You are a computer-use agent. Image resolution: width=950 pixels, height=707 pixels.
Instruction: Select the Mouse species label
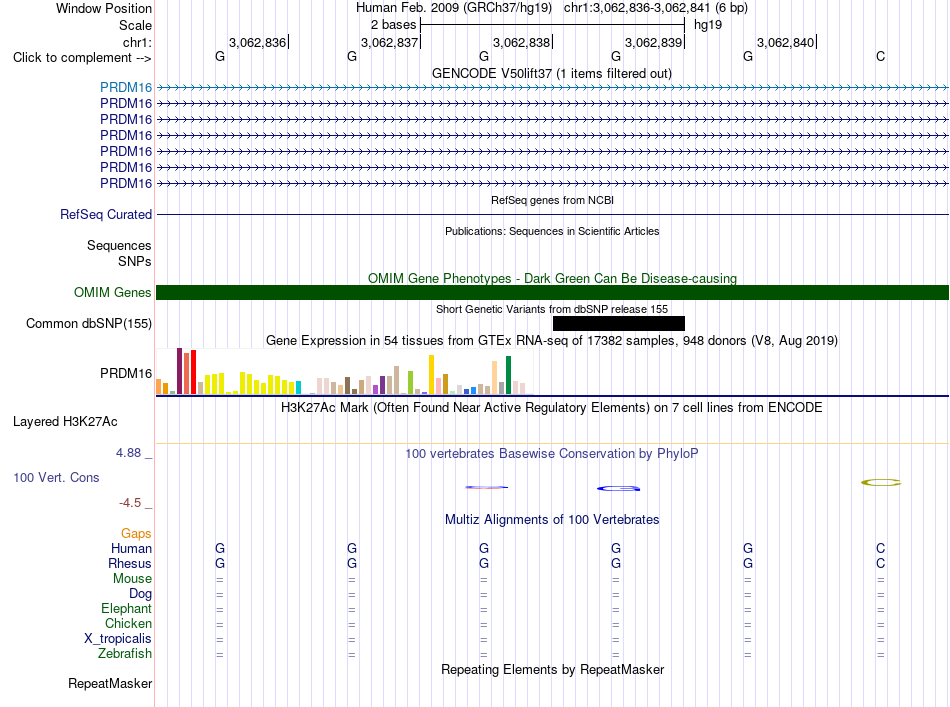tap(132, 579)
